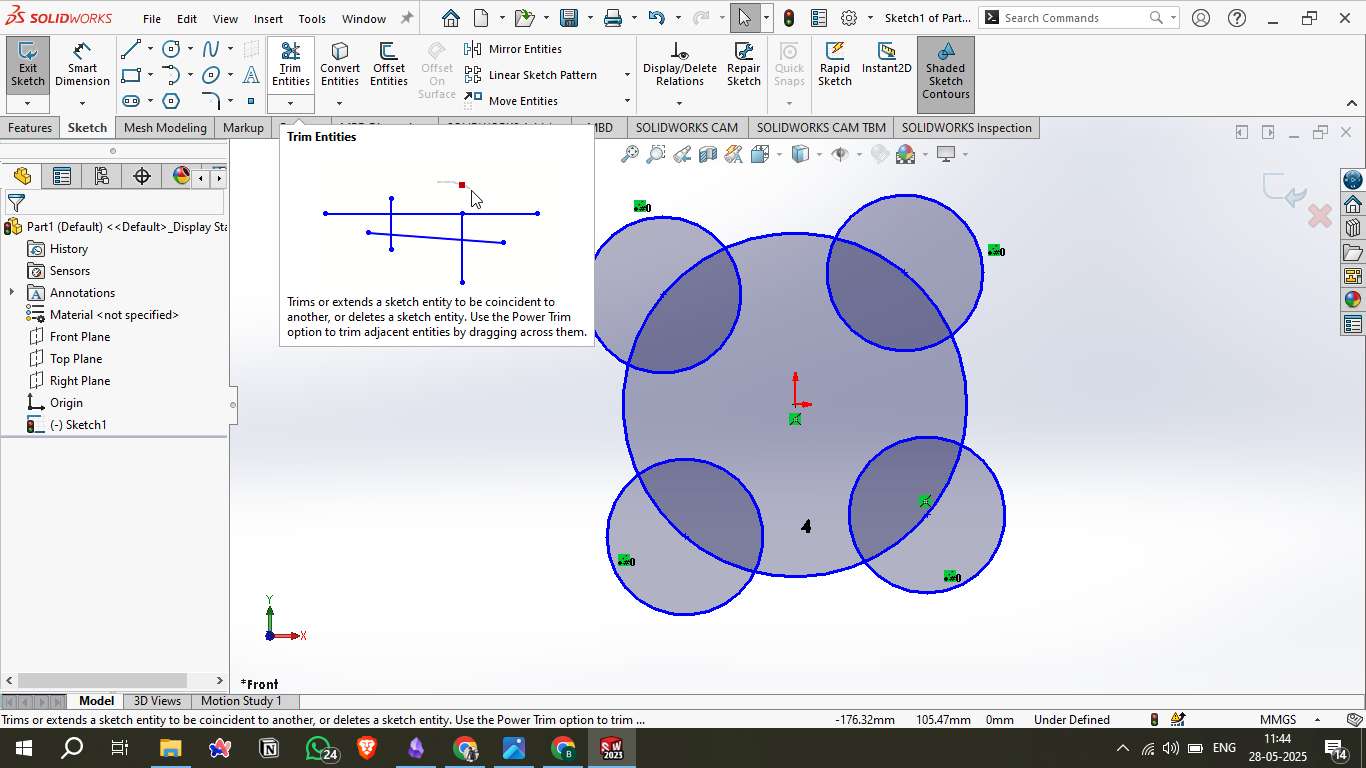The height and width of the screenshot is (768, 1366).
Task: Open the Smart Dimension dropdown arrow
Action: coord(82,103)
